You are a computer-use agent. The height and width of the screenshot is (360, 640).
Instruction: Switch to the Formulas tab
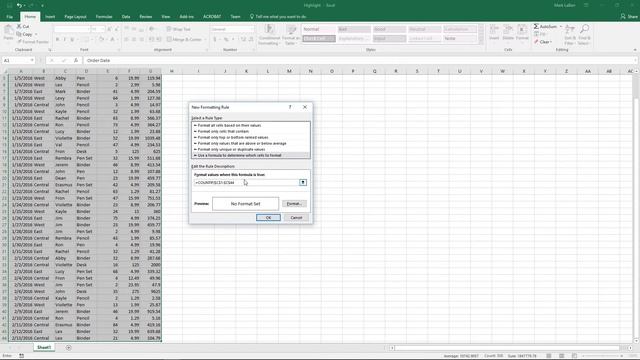tap(104, 17)
